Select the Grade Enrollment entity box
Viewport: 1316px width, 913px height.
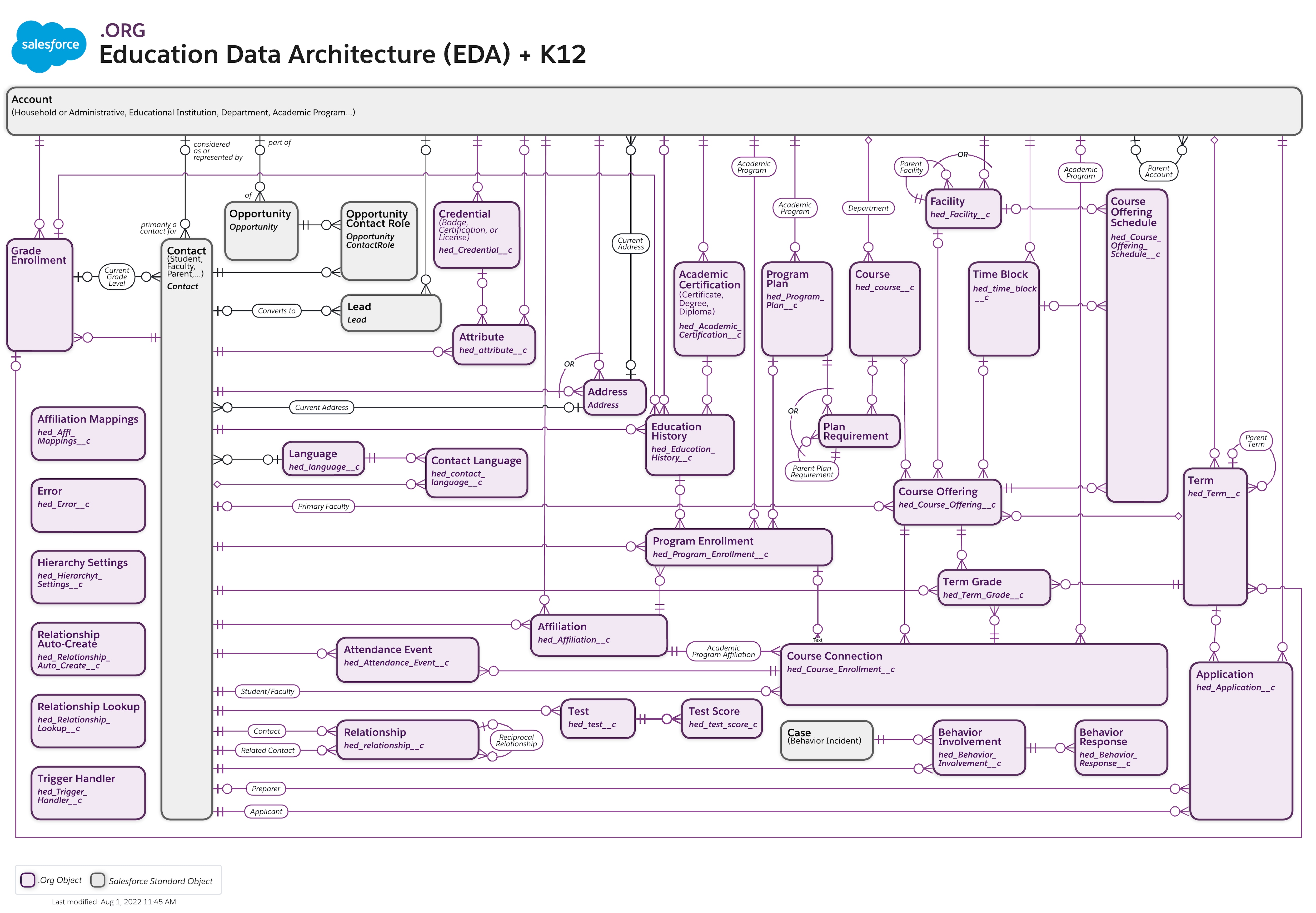[x=39, y=295]
